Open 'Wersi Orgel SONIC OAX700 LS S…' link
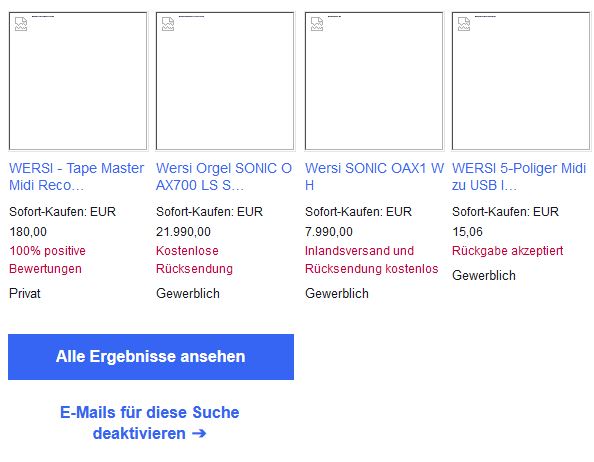The image size is (594, 462). (x=224, y=176)
